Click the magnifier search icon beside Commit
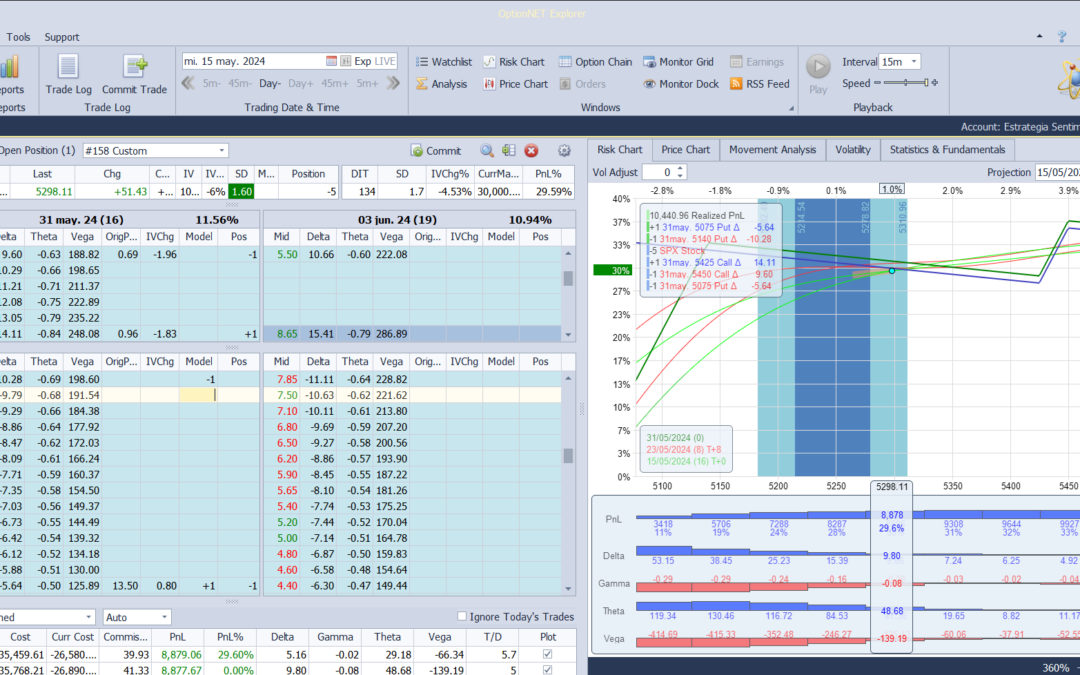The height and width of the screenshot is (675, 1080). point(487,151)
